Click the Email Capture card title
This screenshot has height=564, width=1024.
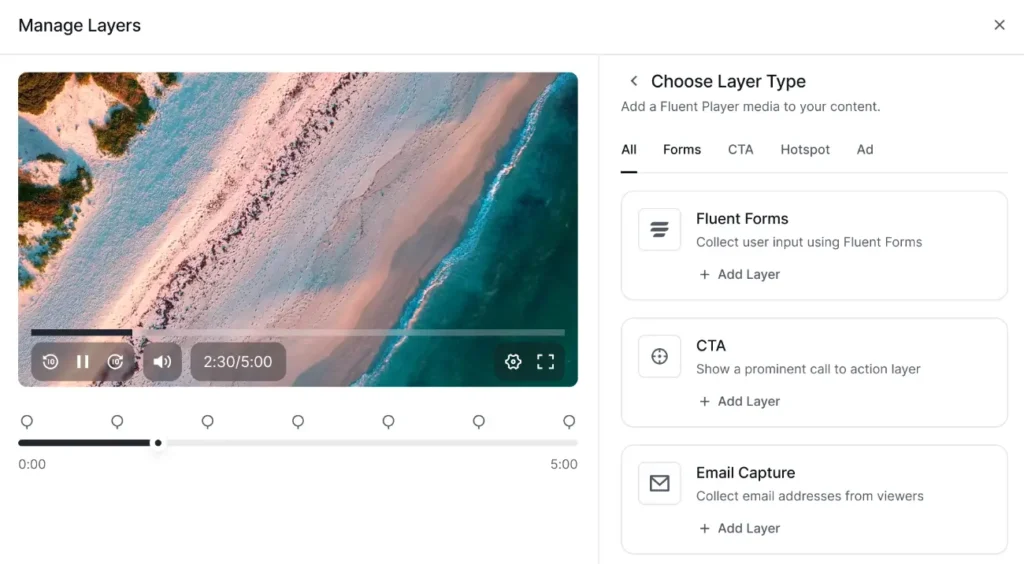coord(745,473)
